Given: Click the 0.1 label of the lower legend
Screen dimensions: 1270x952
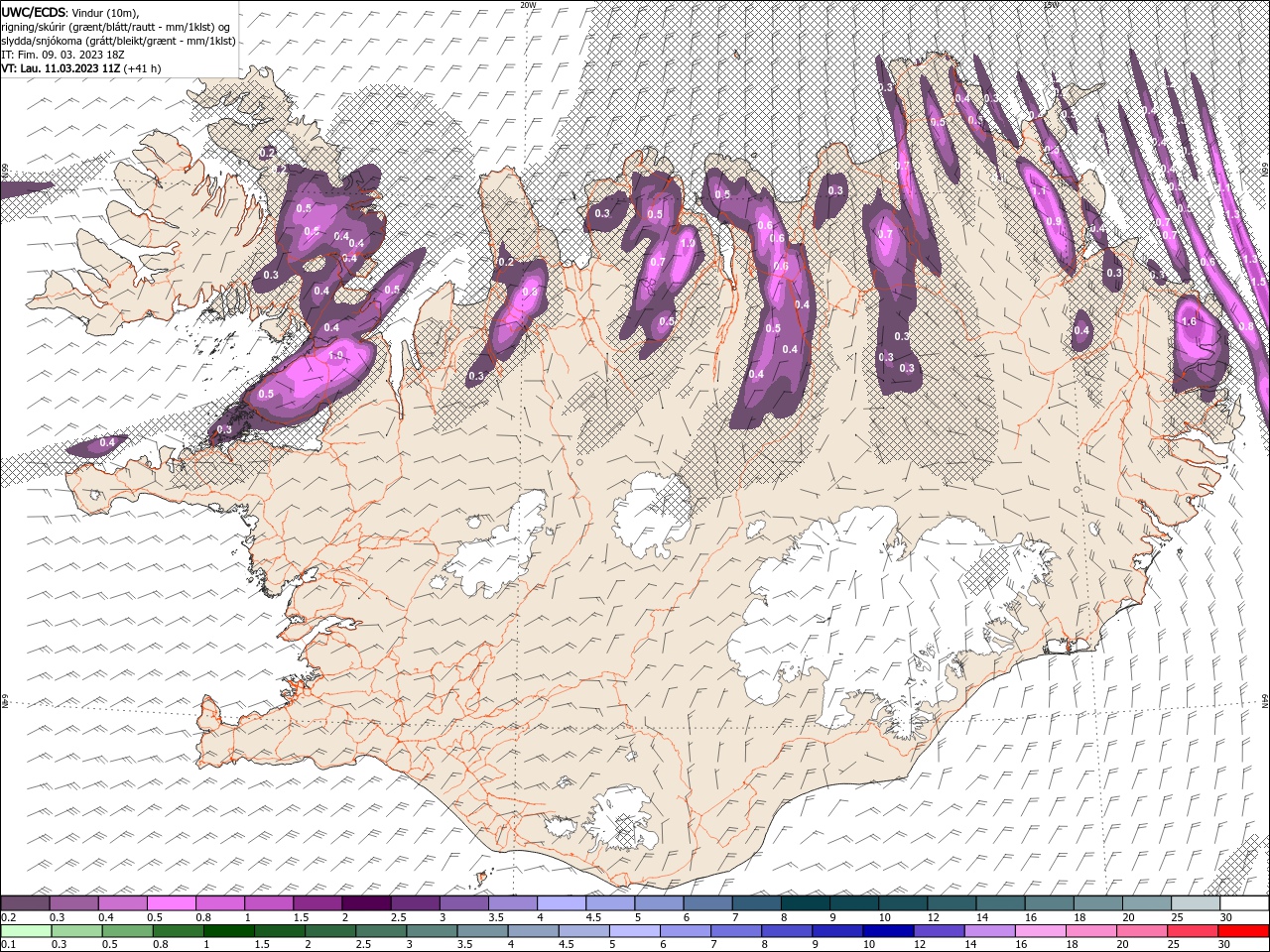Looking at the screenshot, I should click(x=8, y=944).
